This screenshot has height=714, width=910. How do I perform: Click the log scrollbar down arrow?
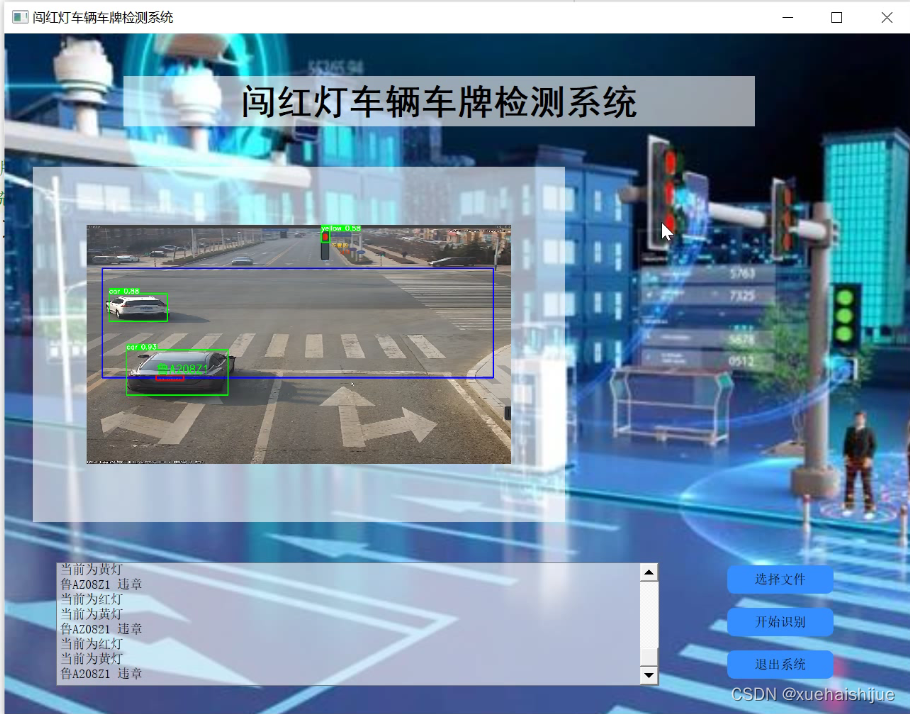(x=649, y=675)
